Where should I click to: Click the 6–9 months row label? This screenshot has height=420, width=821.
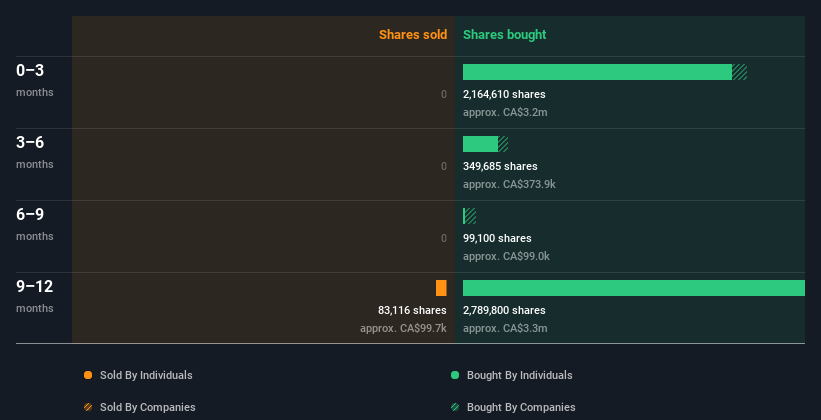[35, 224]
